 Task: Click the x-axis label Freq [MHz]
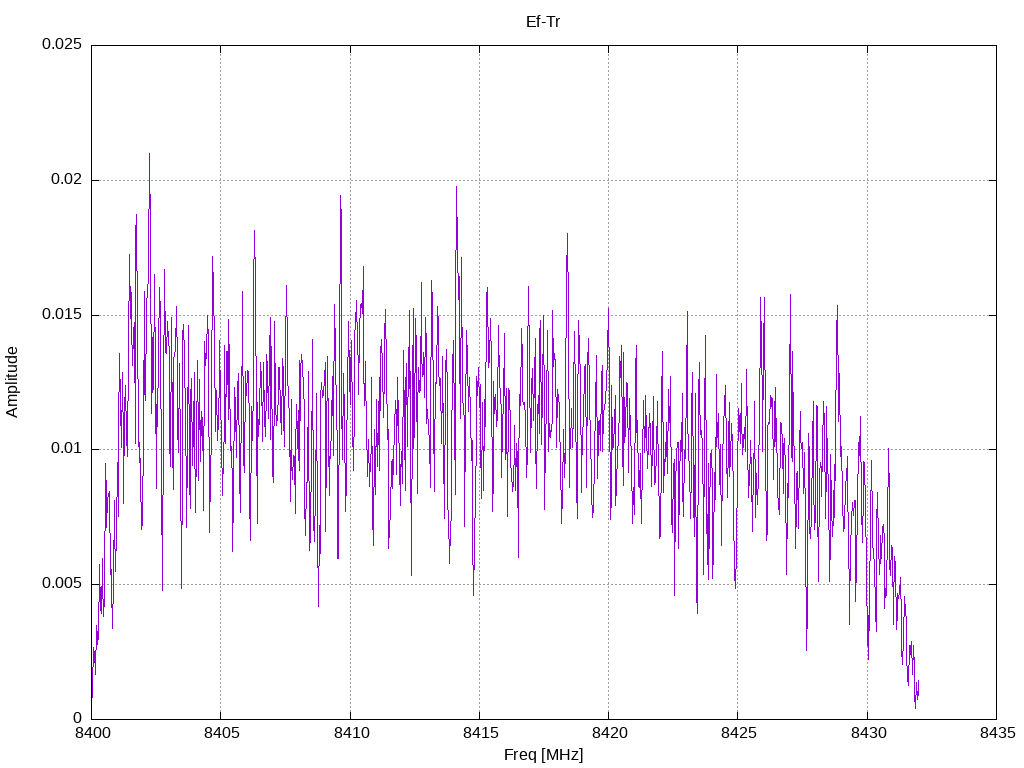coord(543,754)
